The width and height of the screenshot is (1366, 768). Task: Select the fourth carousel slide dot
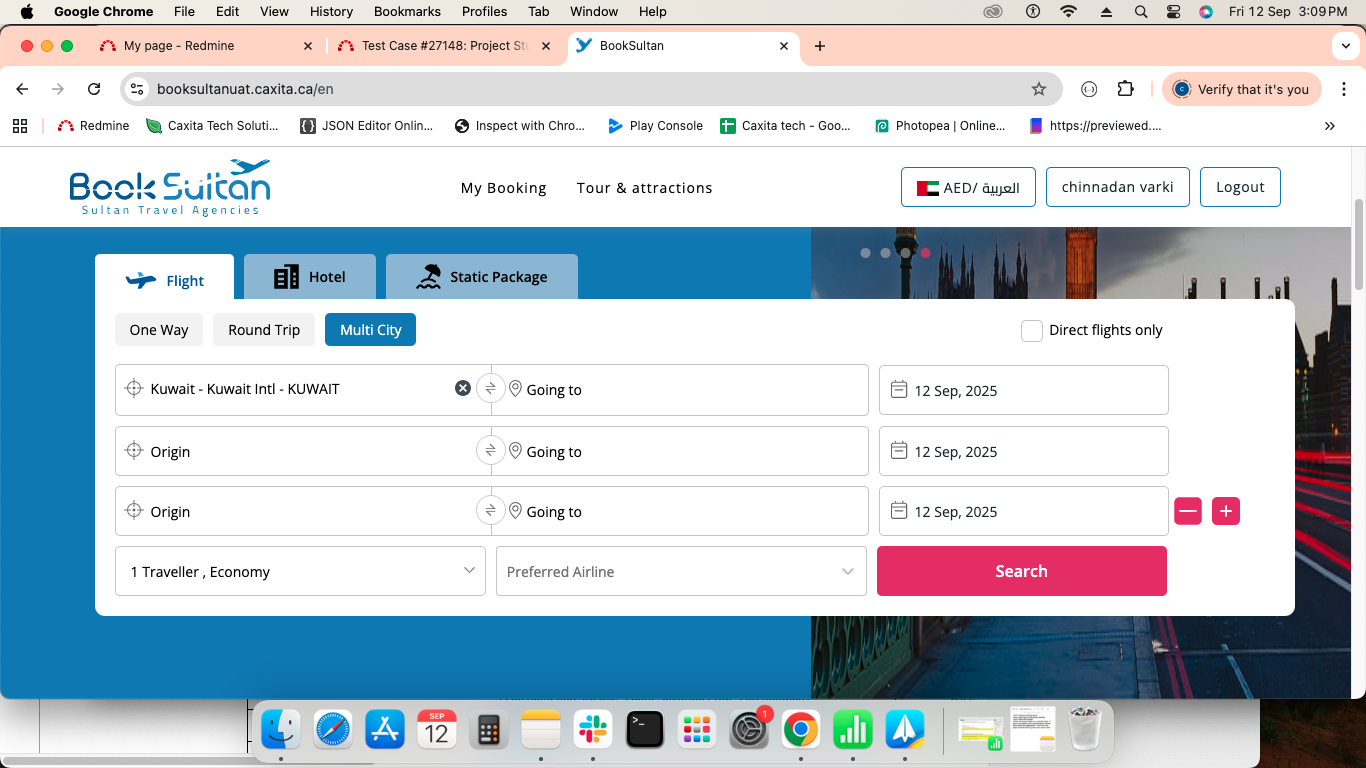(925, 253)
